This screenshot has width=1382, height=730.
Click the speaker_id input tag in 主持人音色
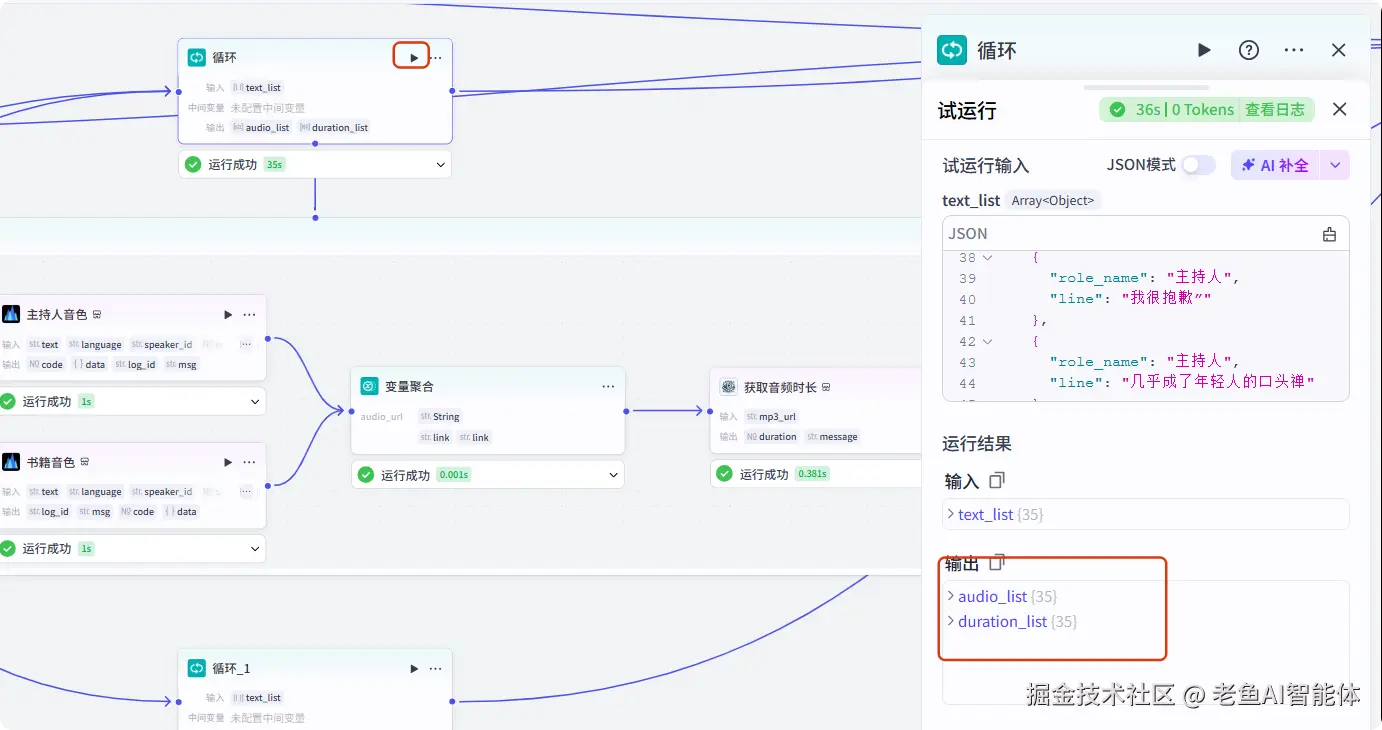pyautogui.click(x=162, y=344)
